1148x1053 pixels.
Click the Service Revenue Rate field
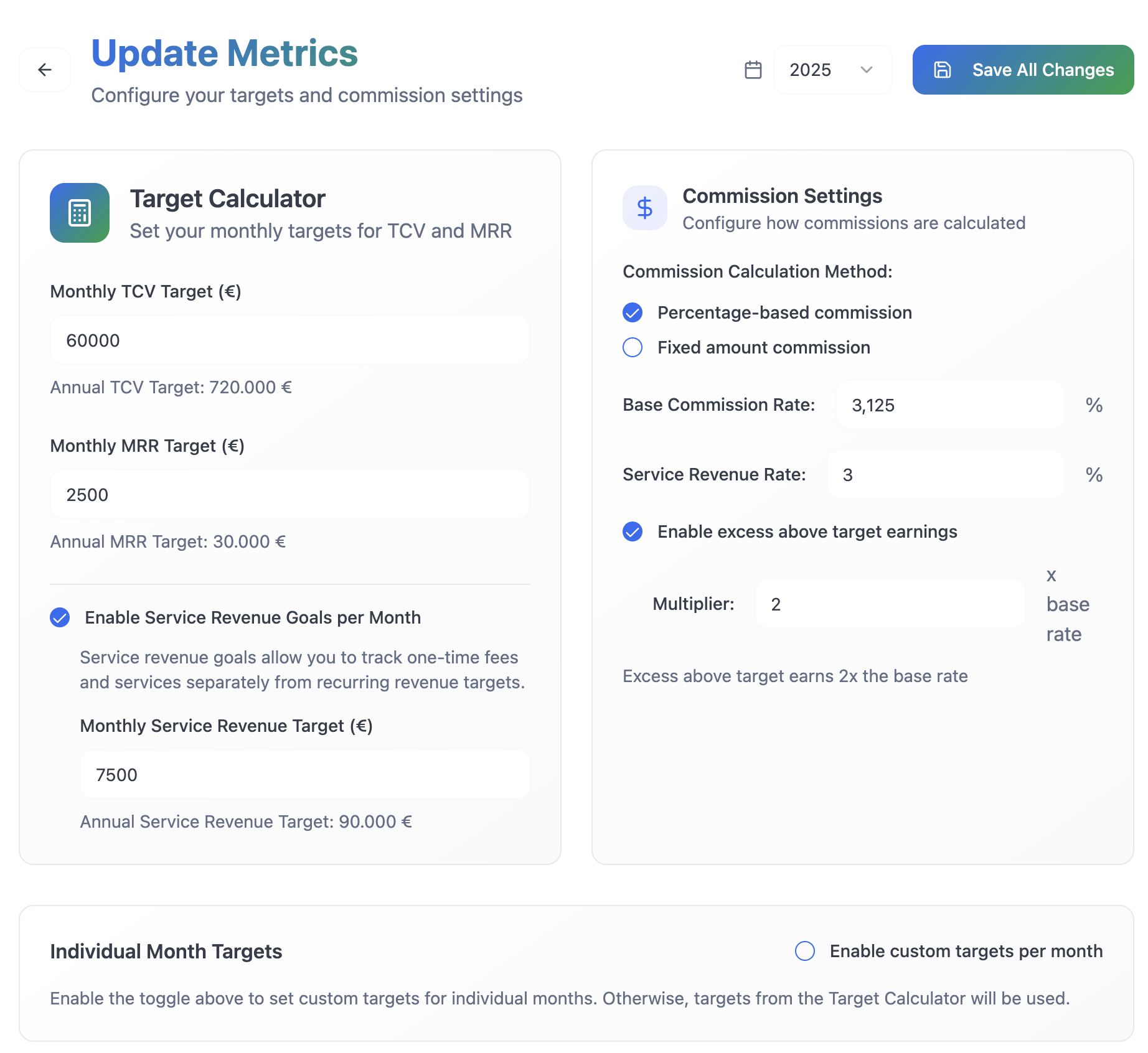pos(944,474)
